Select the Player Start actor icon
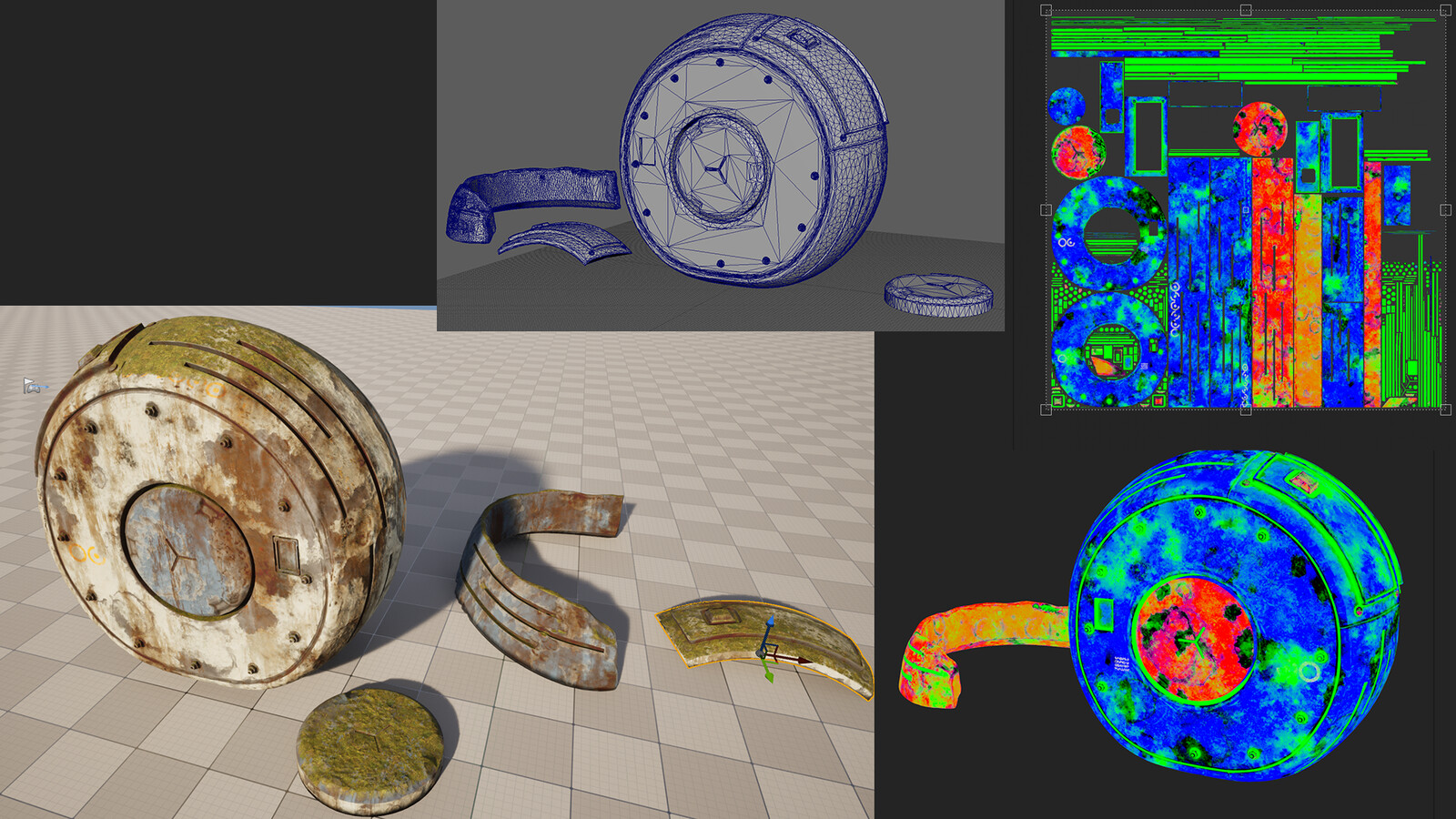Viewport: 1456px width, 819px height. (x=34, y=387)
